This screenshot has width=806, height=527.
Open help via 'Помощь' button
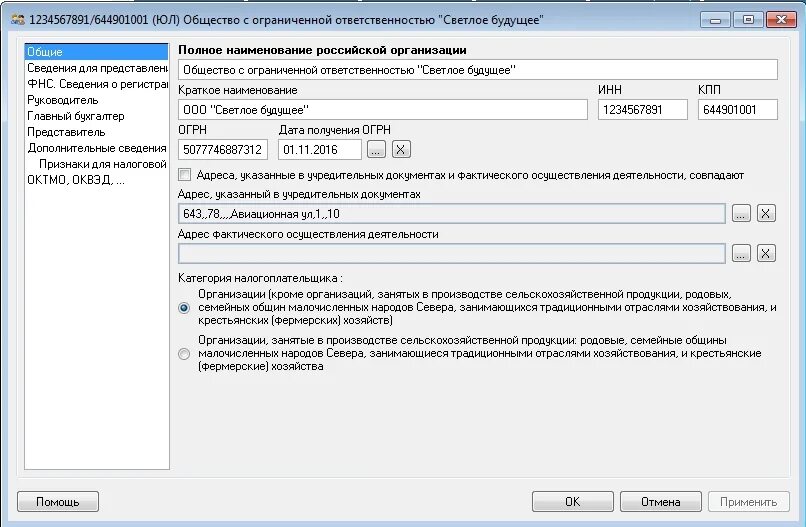[58, 502]
